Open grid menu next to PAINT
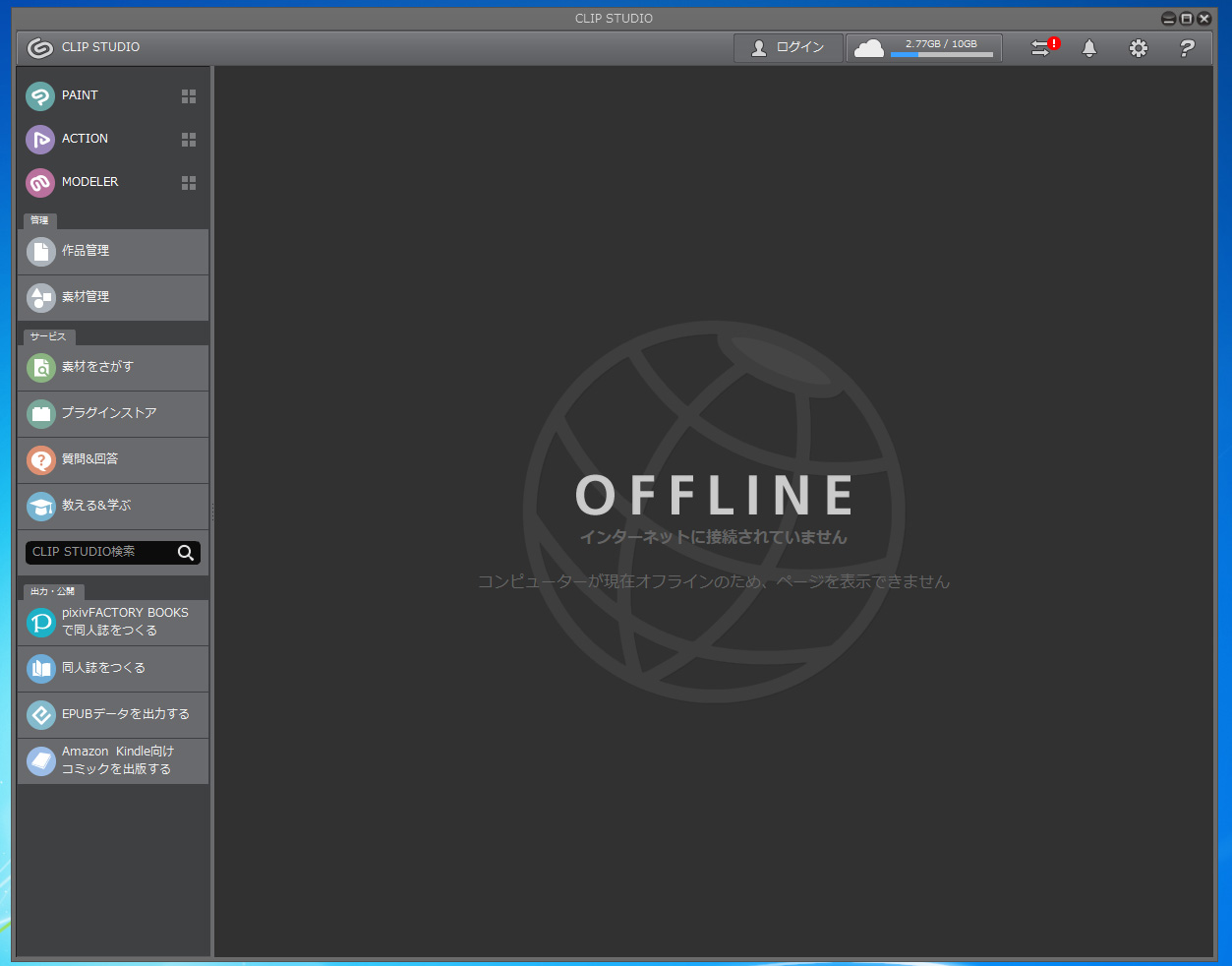The height and width of the screenshot is (966, 1232). [x=189, y=96]
